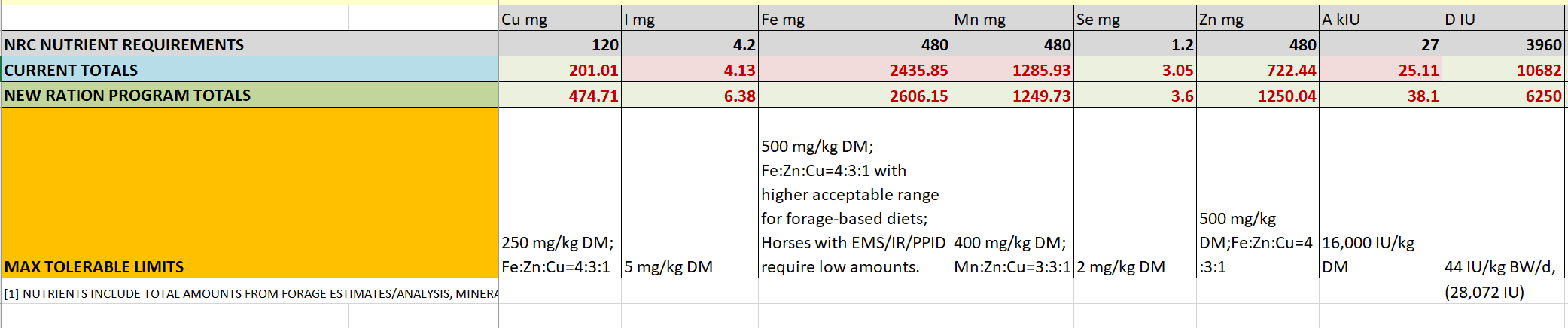The width and height of the screenshot is (1568, 328).
Task: Select the 16,000 IU/kg DM limit cell
Action: coord(1380,193)
